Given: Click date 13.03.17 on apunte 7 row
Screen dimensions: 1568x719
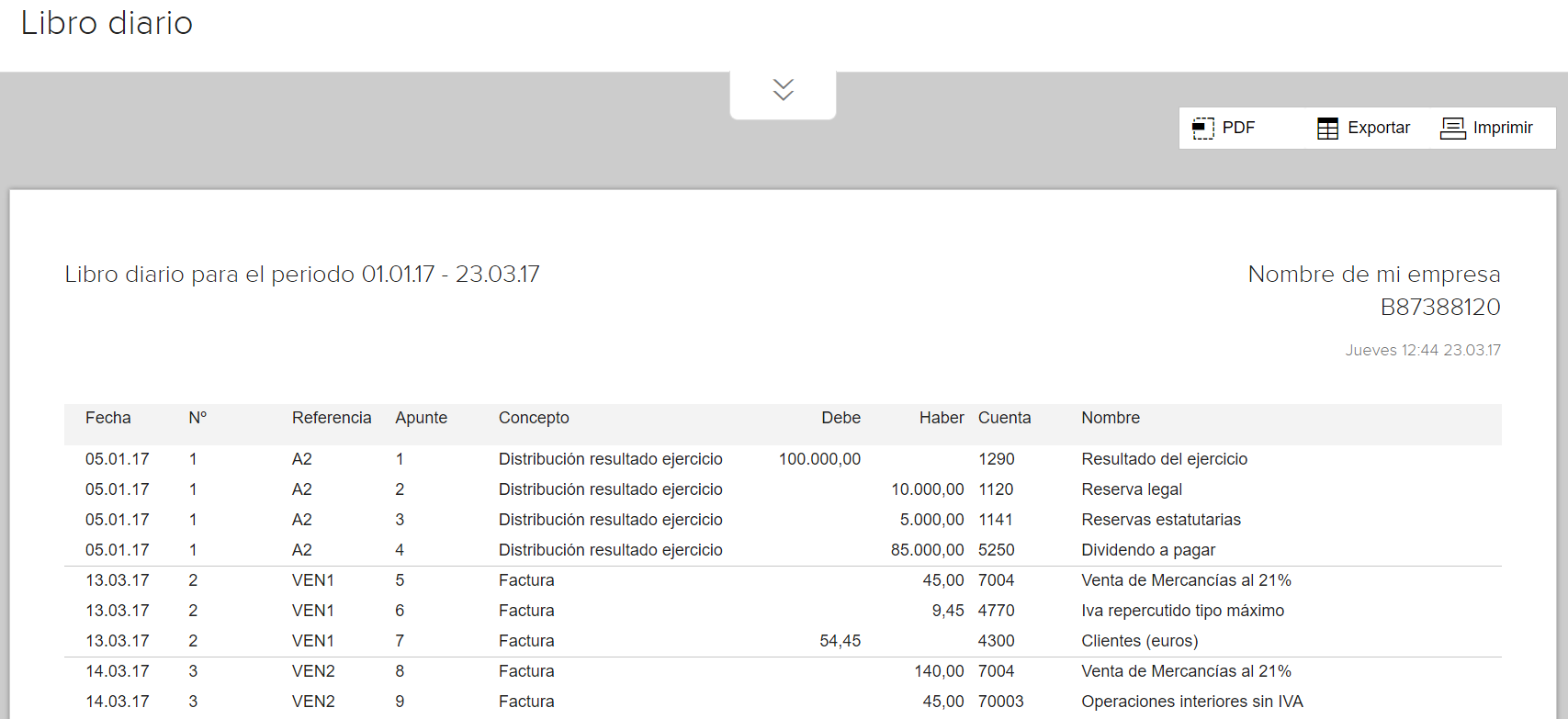Looking at the screenshot, I should click(x=118, y=641).
